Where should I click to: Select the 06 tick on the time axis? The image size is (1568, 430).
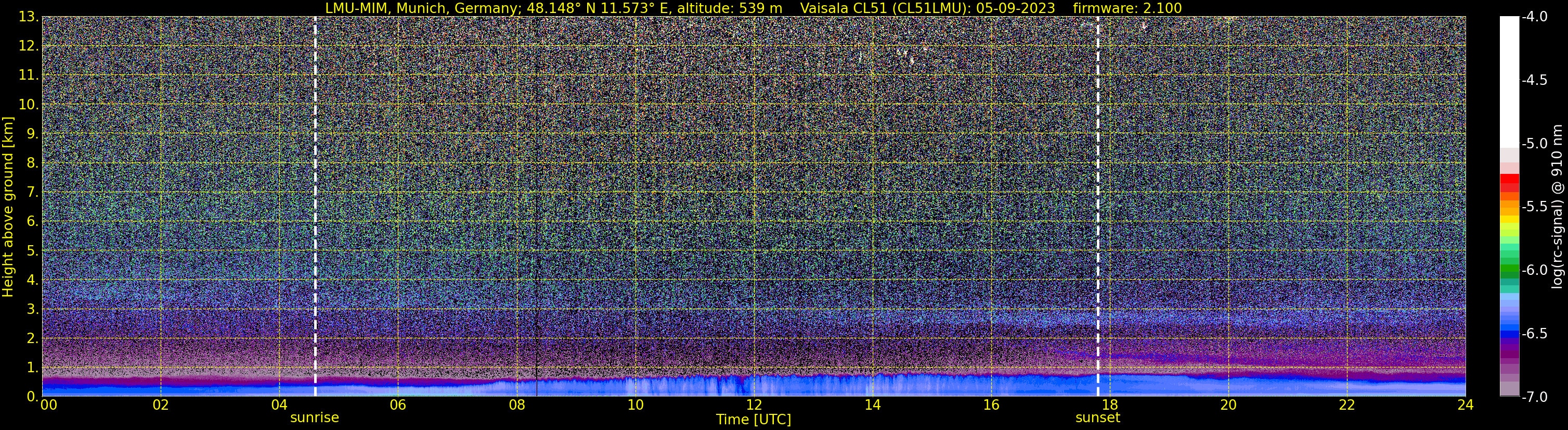click(x=397, y=406)
